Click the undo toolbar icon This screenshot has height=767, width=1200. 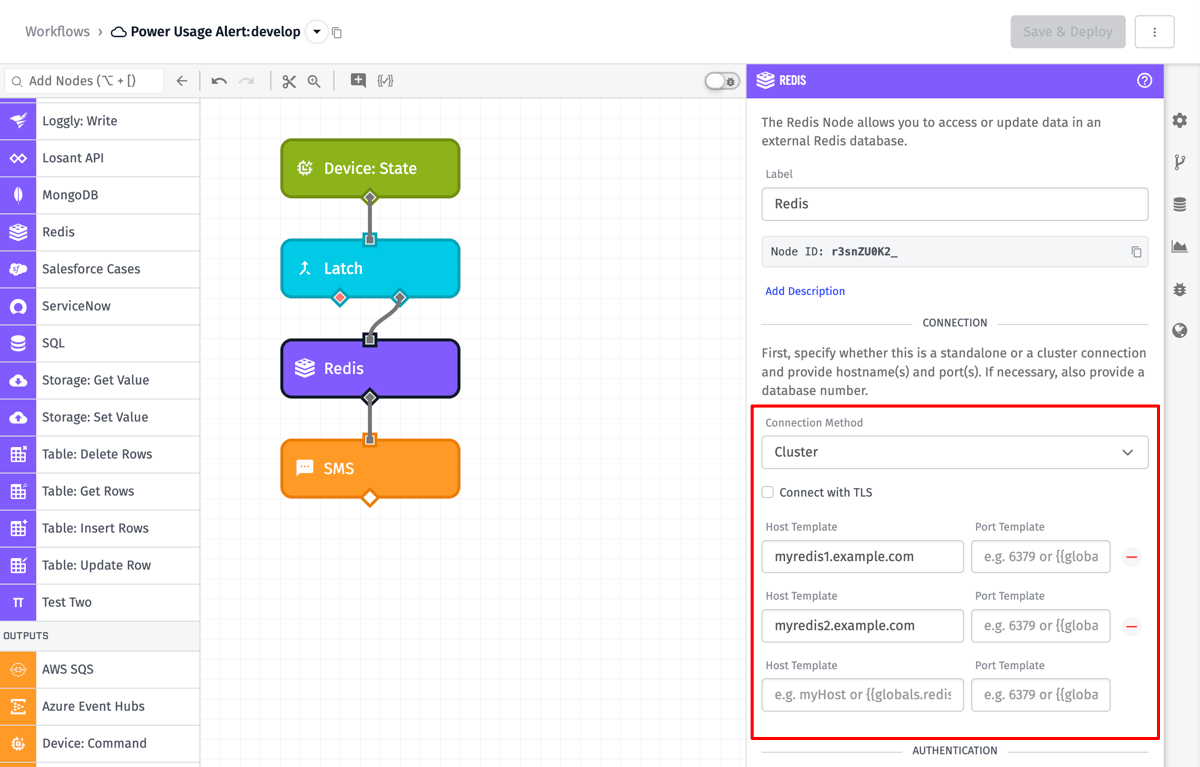[219, 81]
